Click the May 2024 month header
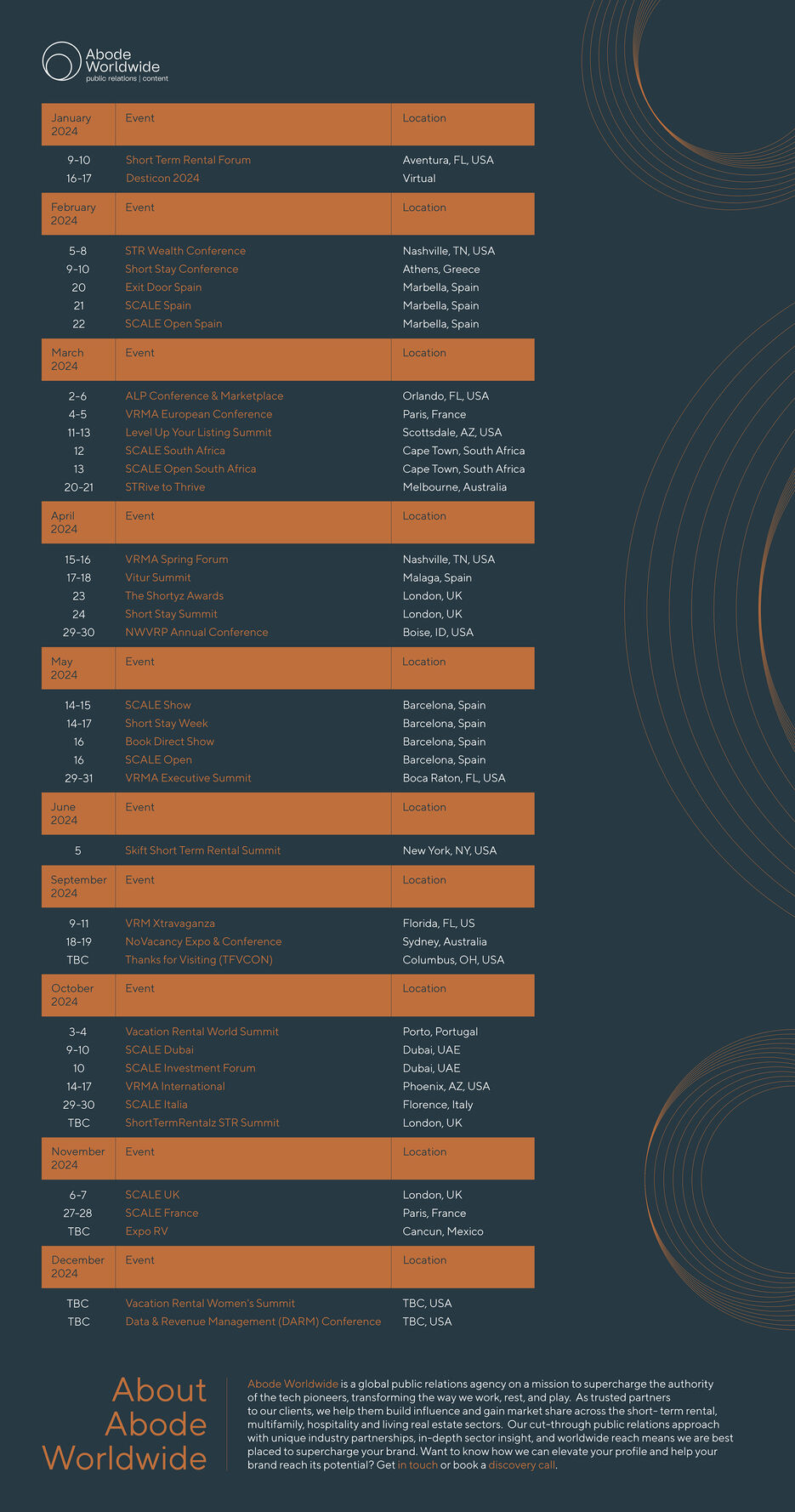 coord(64,668)
